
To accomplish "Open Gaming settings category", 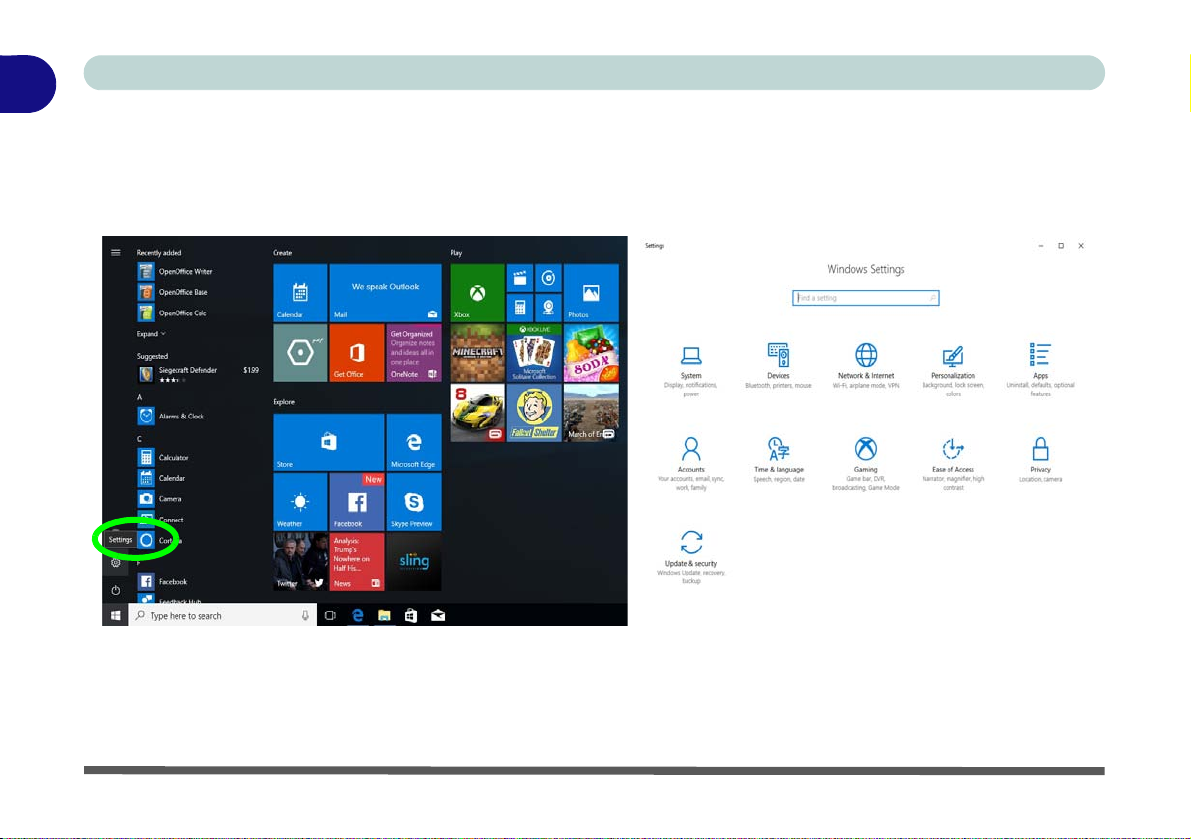I will [x=865, y=463].
